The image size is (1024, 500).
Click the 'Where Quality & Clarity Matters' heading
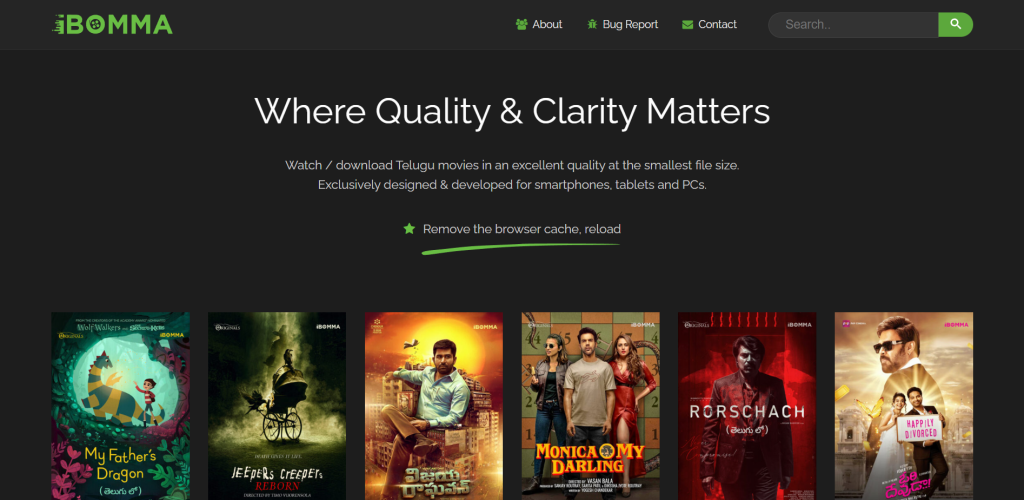coord(512,110)
